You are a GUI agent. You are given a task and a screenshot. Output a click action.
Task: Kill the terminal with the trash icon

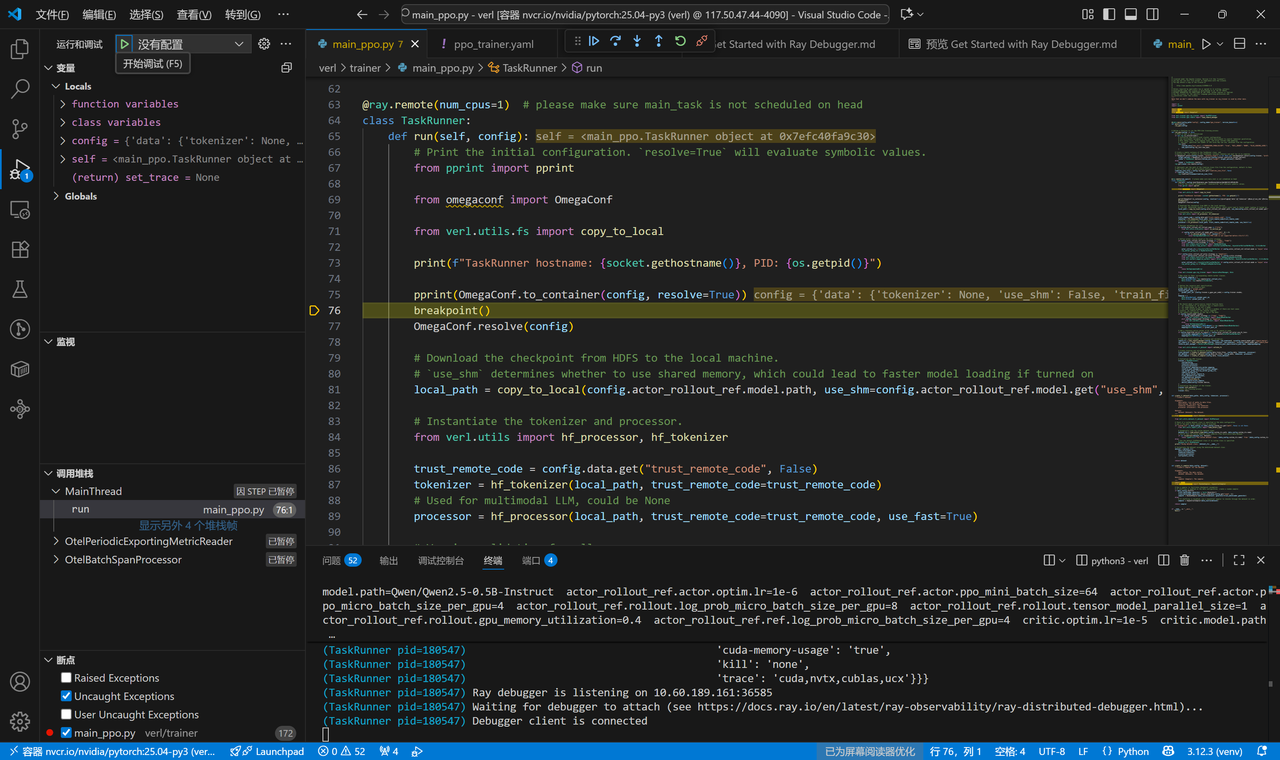click(1184, 561)
